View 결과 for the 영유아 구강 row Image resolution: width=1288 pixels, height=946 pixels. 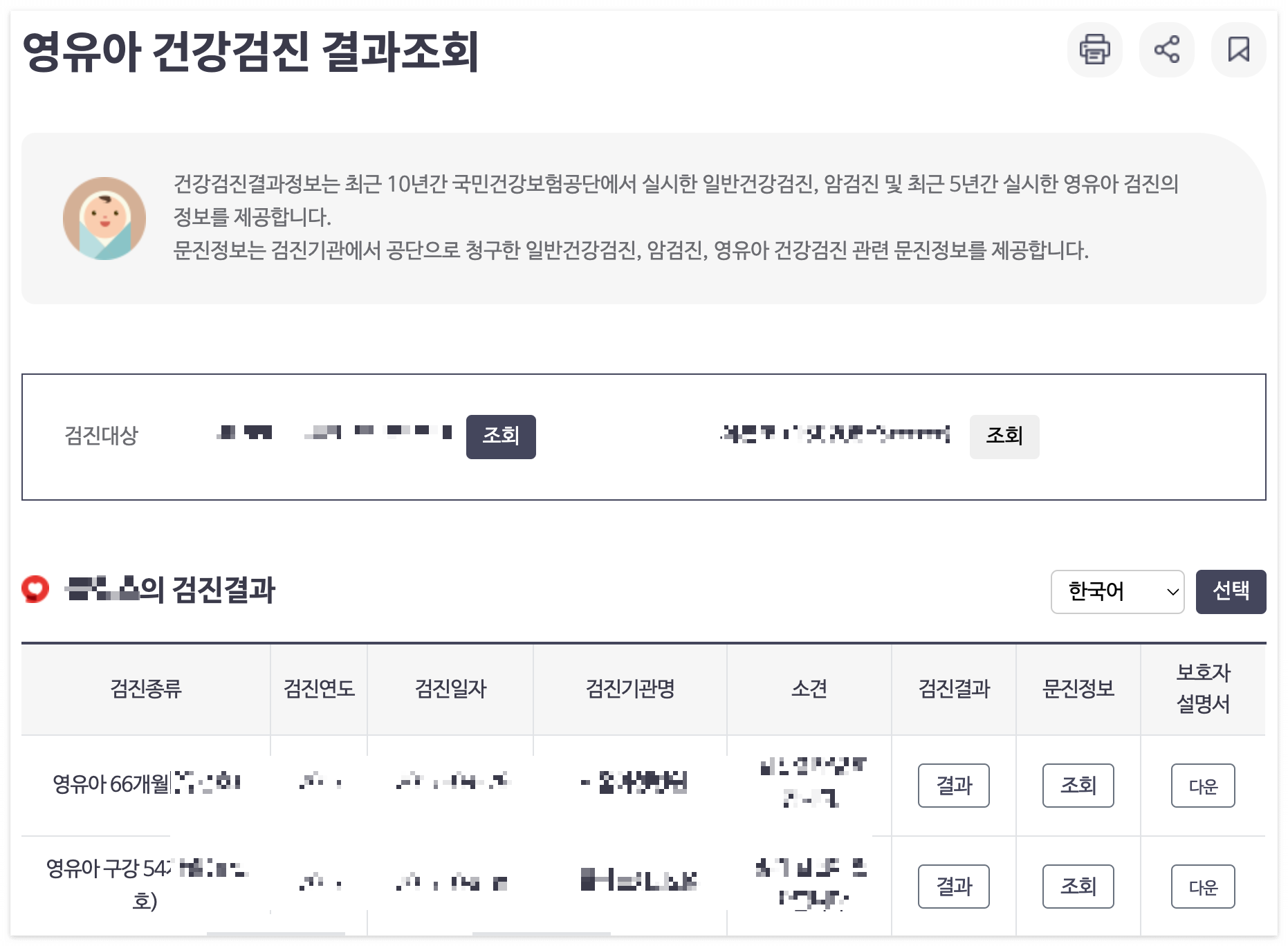[x=954, y=887]
